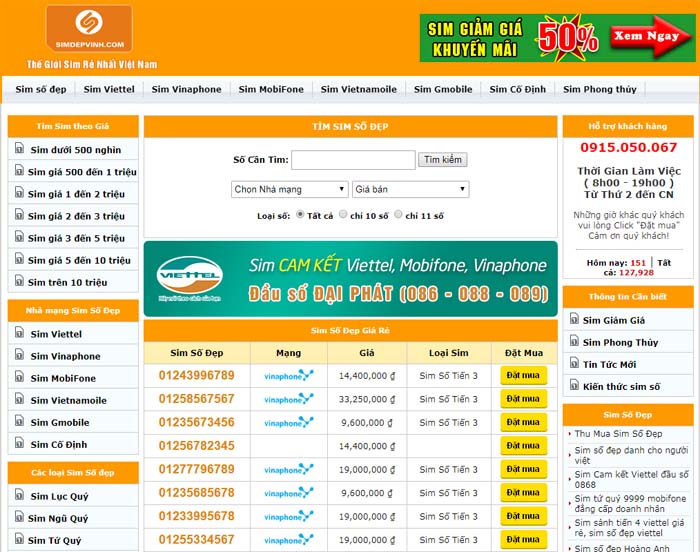
Task: Open Sim Cố Định navigation tab
Action: coord(517,89)
